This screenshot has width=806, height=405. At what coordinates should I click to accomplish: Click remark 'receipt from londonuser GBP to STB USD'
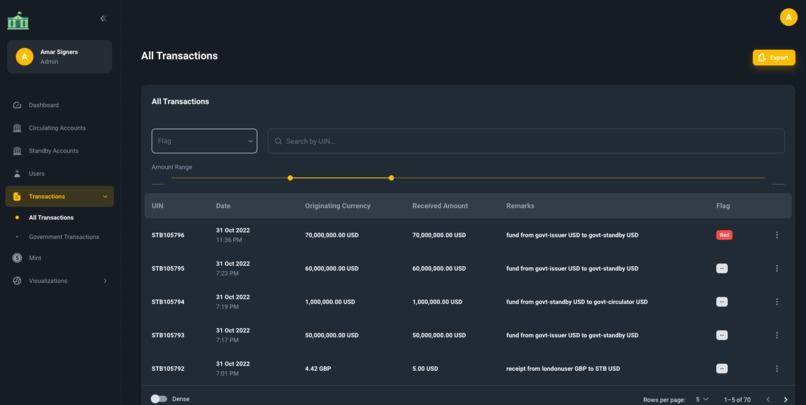click(x=563, y=369)
